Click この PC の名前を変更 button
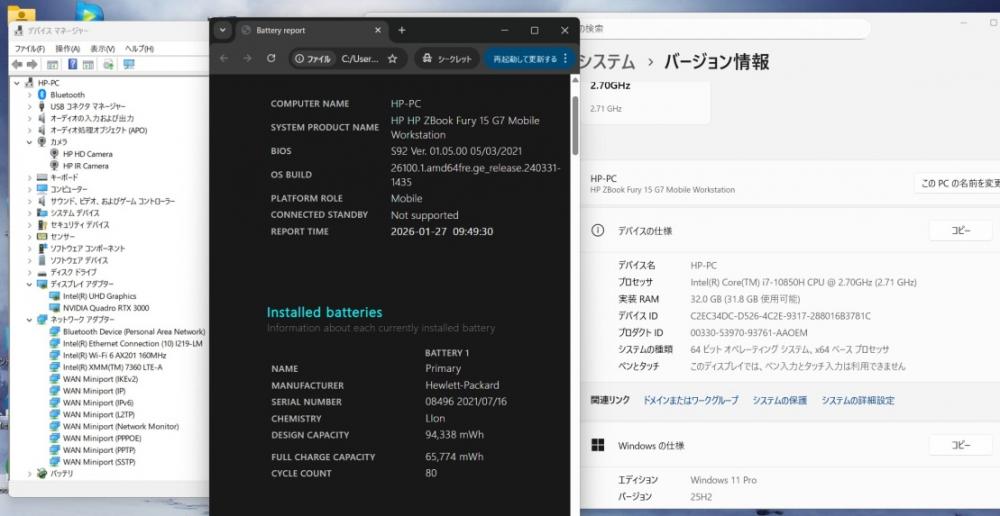Image resolution: width=1000 pixels, height=516 pixels. click(x=957, y=183)
